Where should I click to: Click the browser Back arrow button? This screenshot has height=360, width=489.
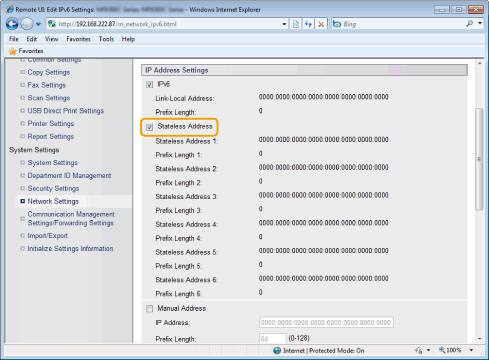(12, 24)
